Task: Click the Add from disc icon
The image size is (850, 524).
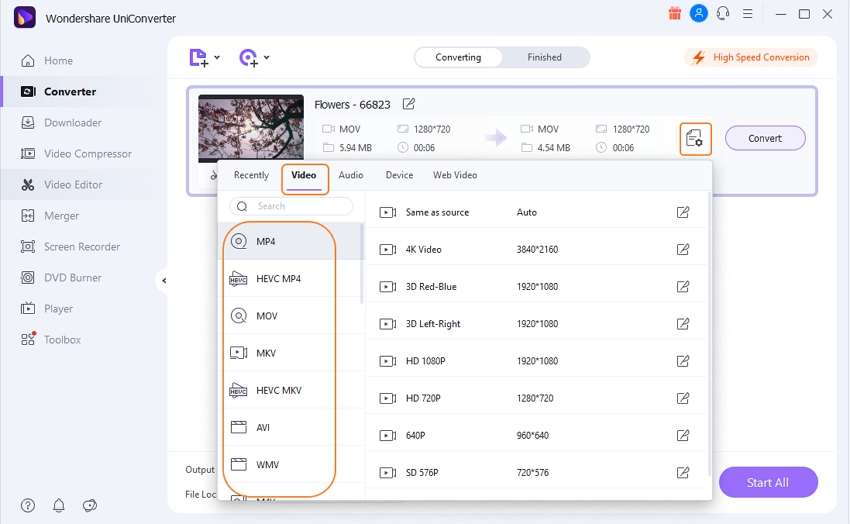Action: [248, 57]
